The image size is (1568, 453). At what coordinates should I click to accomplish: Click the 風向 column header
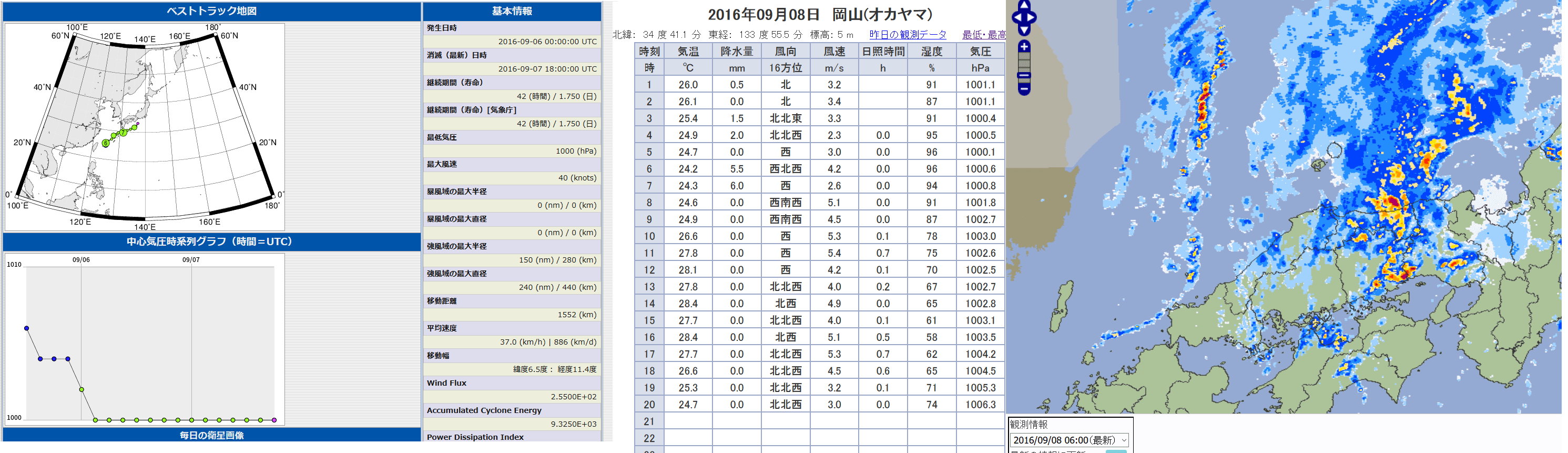point(785,51)
